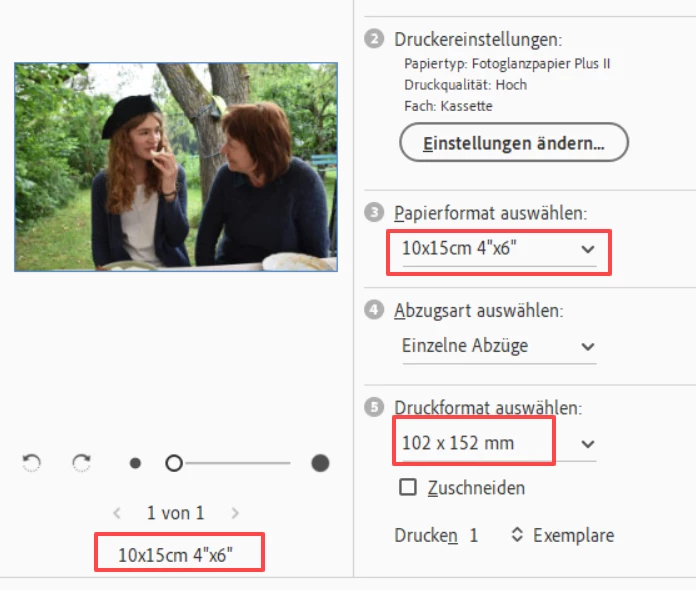The width and height of the screenshot is (696, 590).
Task: Enable the Zuschneiden checkbox
Action: click(408, 487)
